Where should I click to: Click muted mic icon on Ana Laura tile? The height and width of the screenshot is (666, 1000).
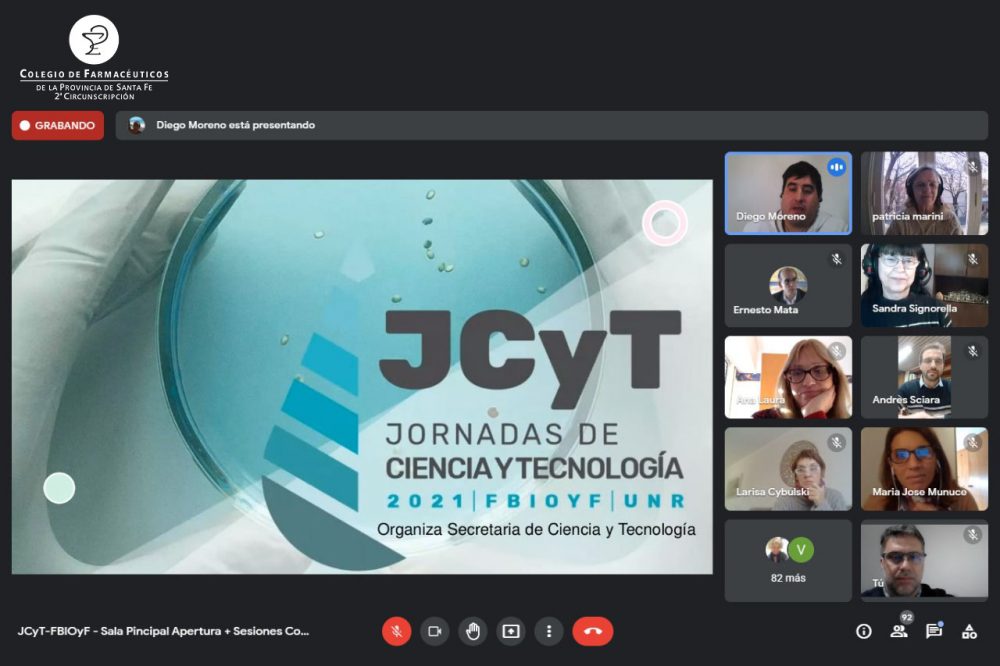tap(837, 351)
